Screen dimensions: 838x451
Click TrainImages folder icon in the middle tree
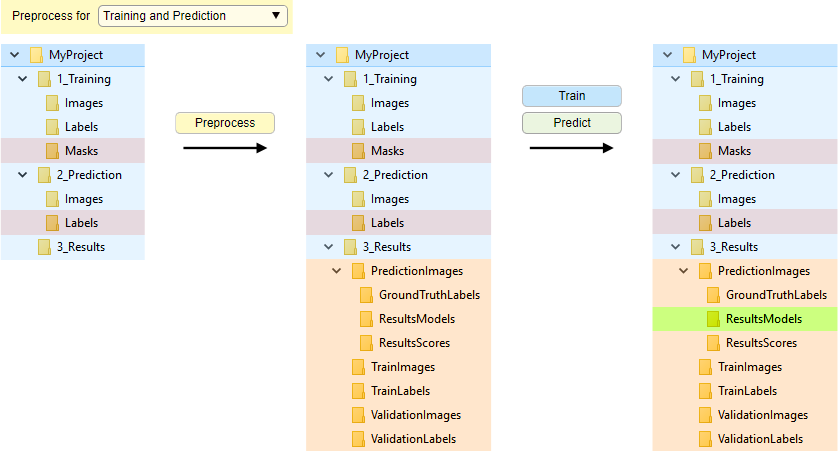click(x=358, y=367)
